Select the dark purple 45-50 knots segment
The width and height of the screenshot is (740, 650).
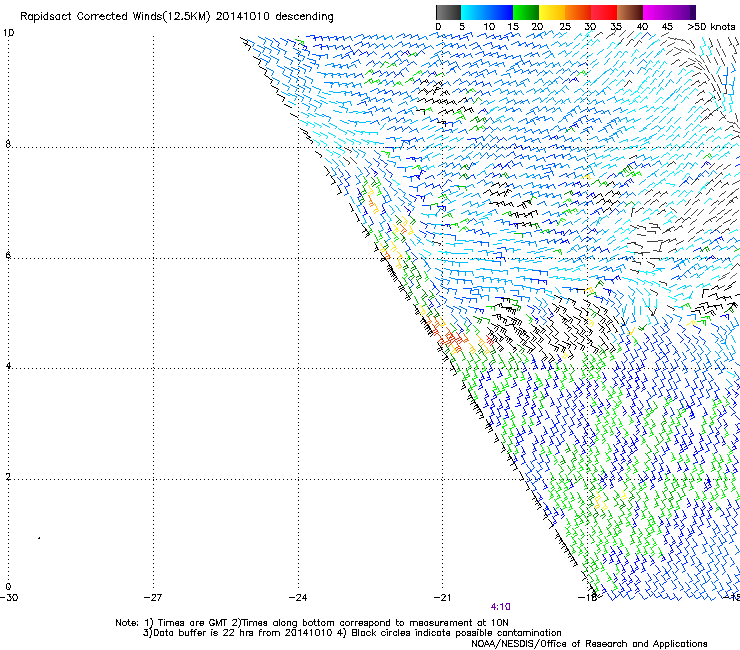point(682,12)
